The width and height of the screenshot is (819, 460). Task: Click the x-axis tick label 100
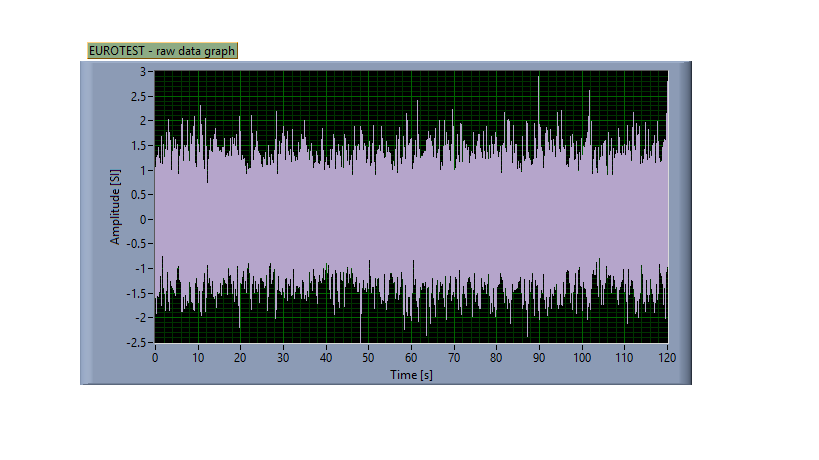coord(582,358)
